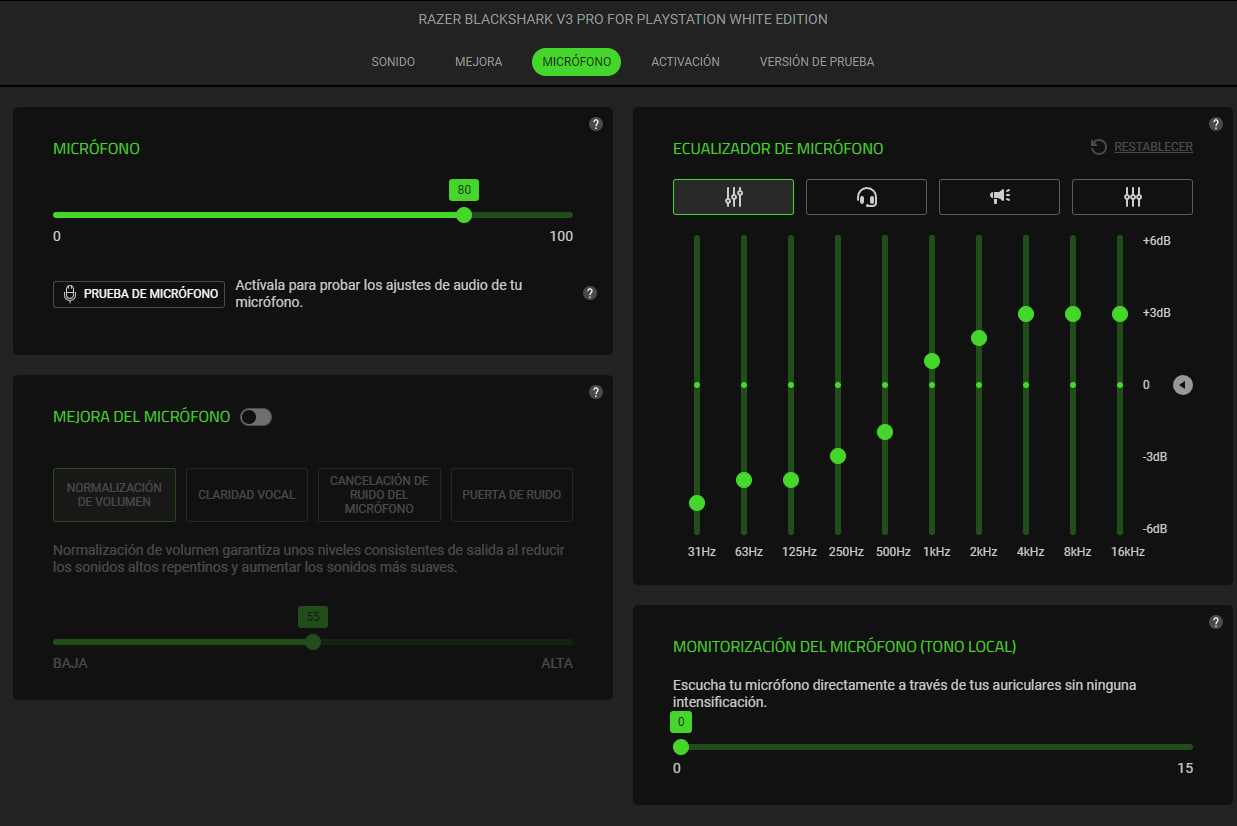Viewport: 1237px width, 826px height.
Task: Click the 250Hz equalizer band handle
Action: pyautogui.click(x=838, y=456)
